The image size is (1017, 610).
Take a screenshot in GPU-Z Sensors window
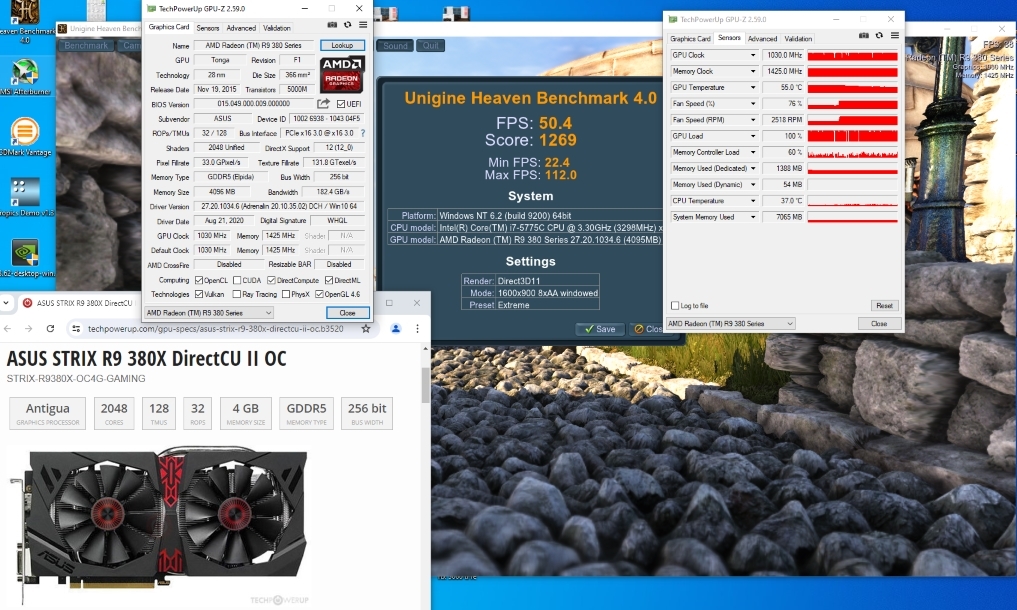(x=863, y=36)
